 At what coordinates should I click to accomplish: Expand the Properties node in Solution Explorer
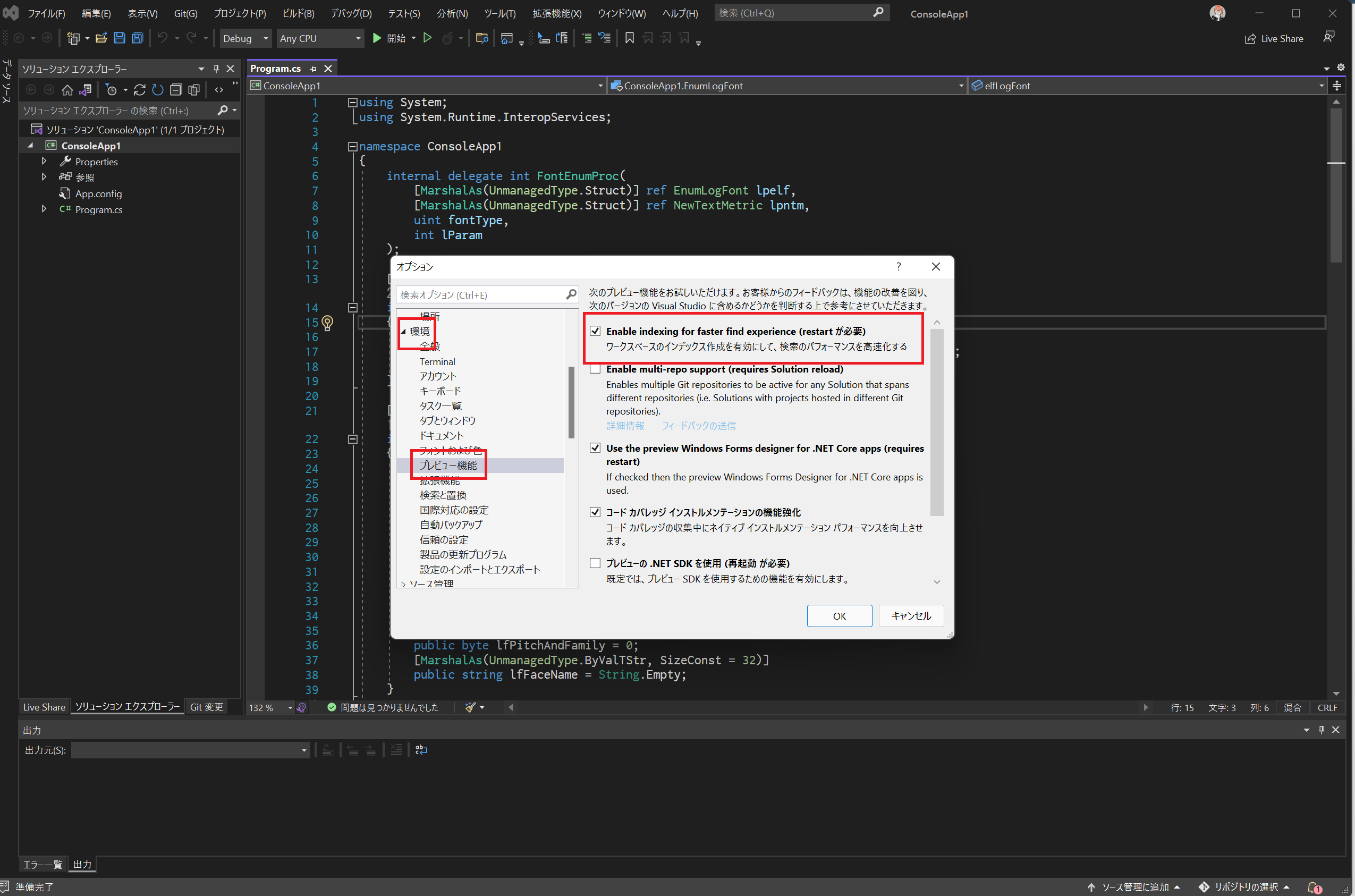[44, 162]
